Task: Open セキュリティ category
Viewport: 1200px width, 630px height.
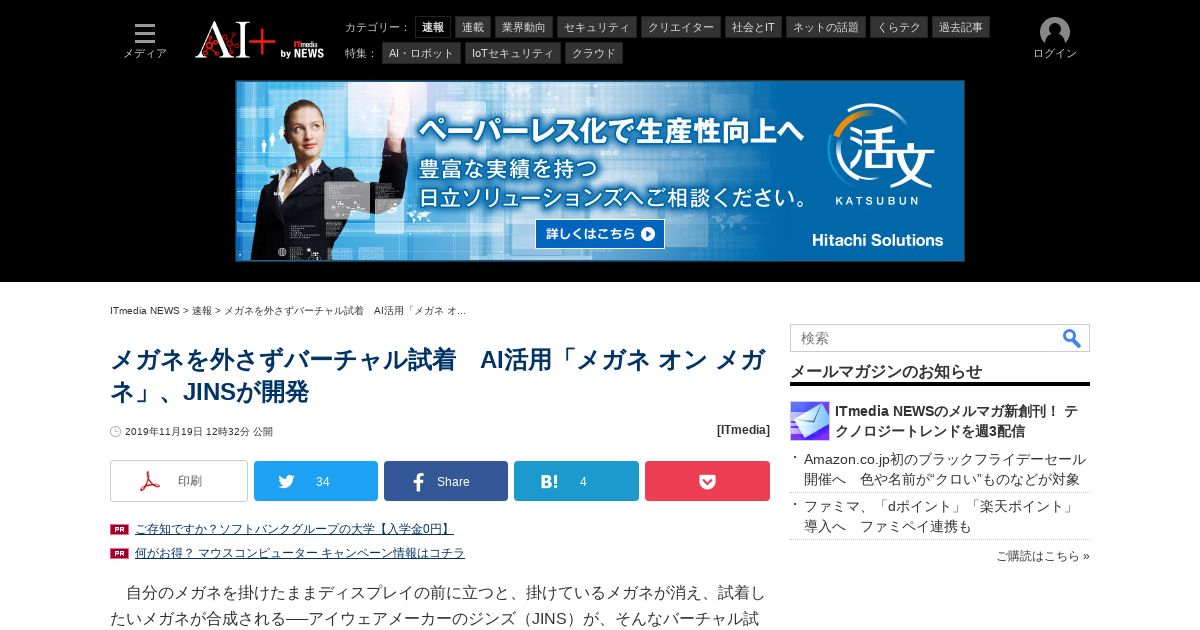Action: 597,27
